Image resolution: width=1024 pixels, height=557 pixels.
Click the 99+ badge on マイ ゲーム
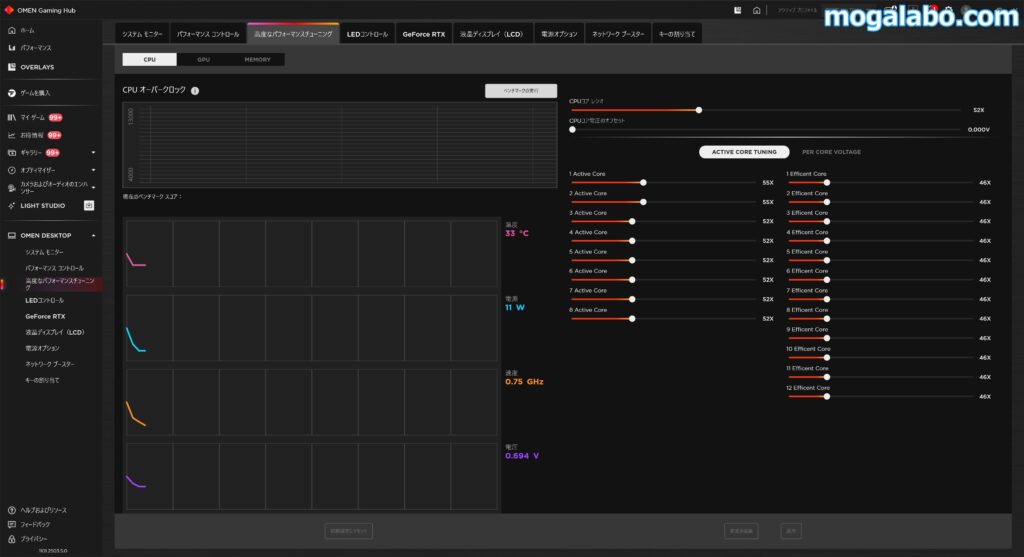pyautogui.click(x=56, y=118)
